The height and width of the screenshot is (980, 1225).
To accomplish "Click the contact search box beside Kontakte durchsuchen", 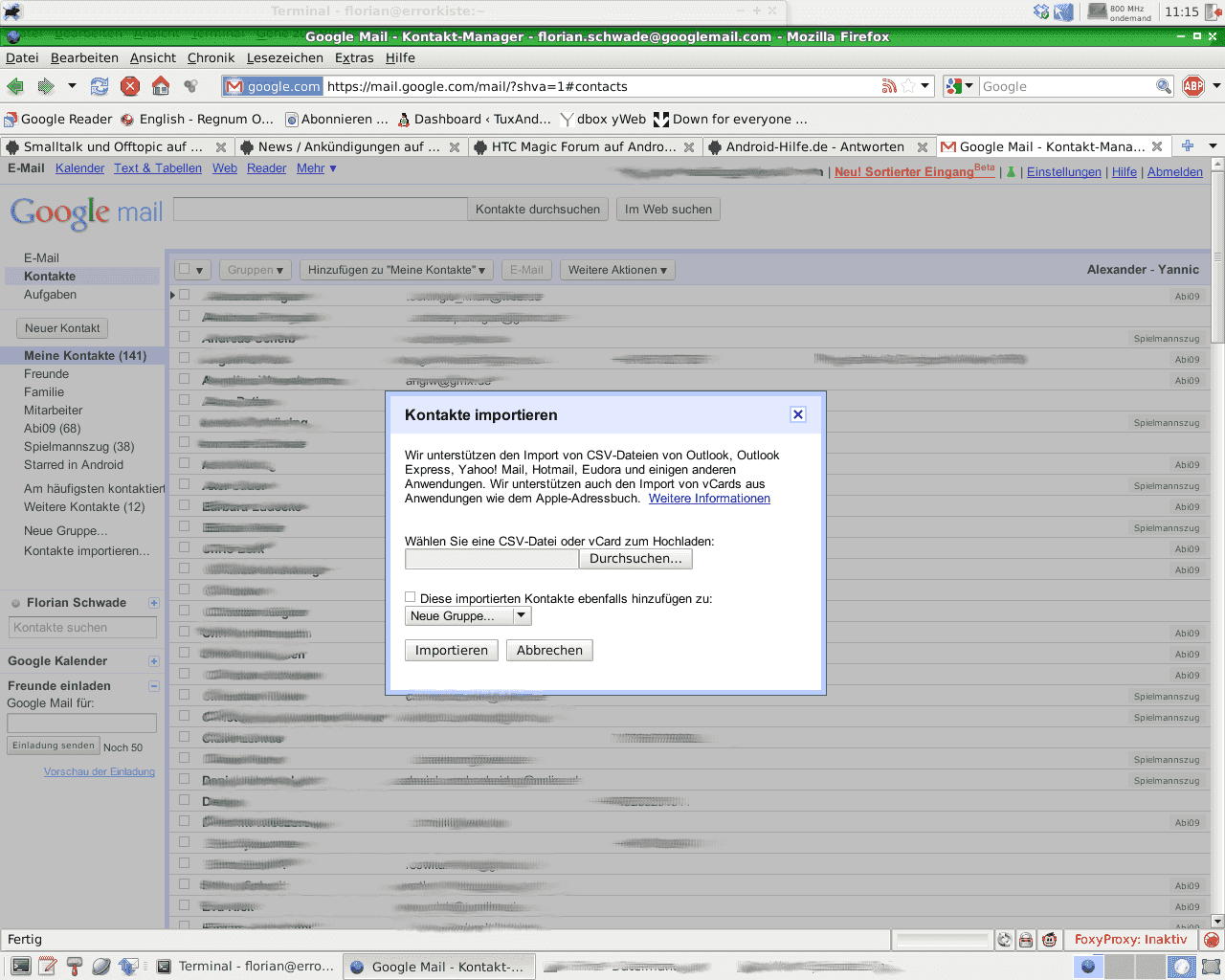I will [321, 210].
